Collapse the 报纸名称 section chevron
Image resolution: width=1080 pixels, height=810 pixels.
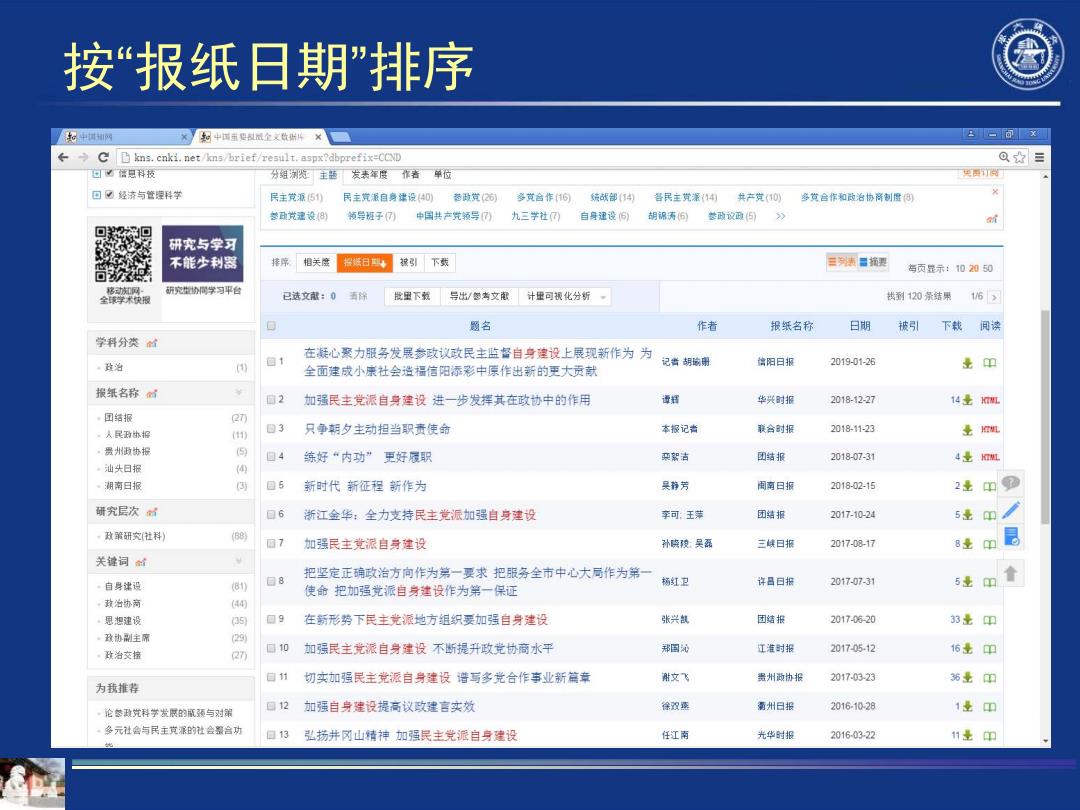pyautogui.click(x=239, y=393)
